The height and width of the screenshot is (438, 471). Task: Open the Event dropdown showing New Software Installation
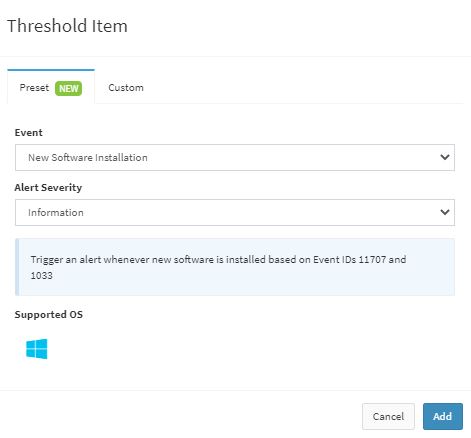click(x=235, y=157)
